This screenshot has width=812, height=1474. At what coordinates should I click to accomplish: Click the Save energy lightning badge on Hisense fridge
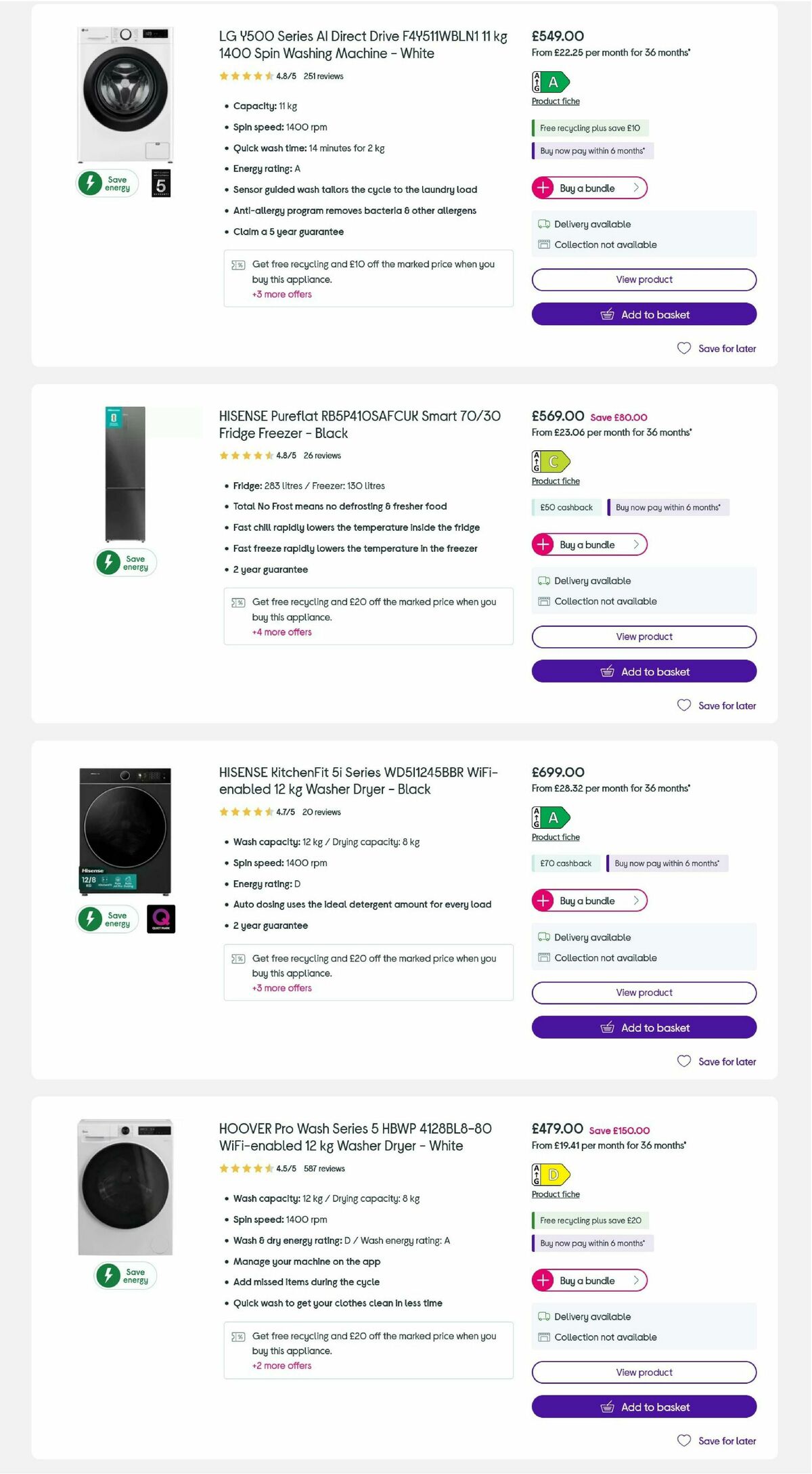108,563
